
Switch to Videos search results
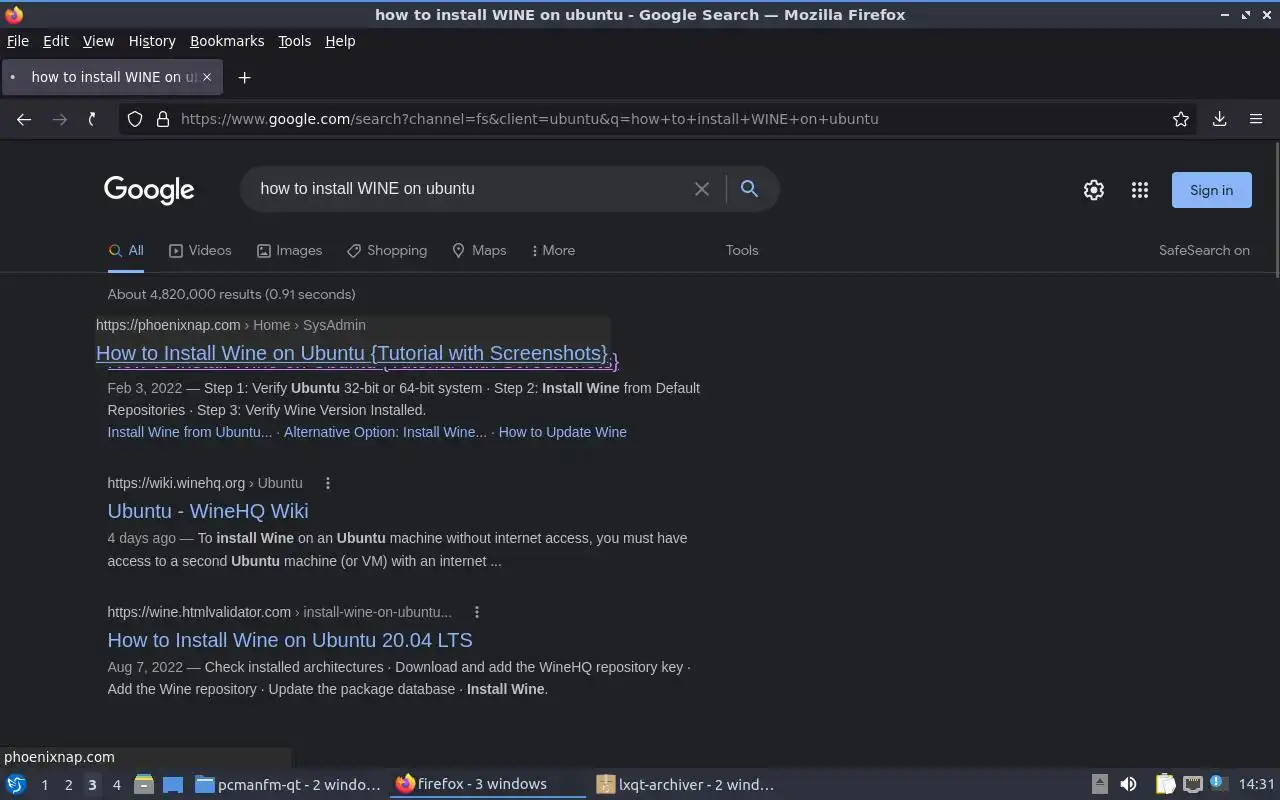click(x=200, y=251)
